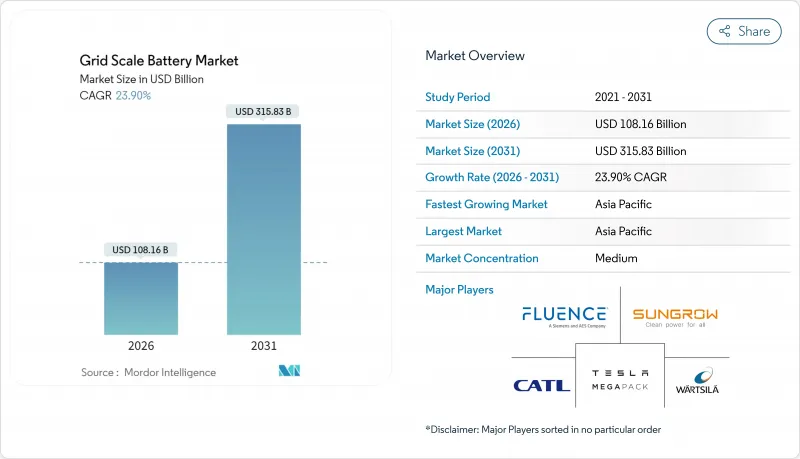Click the Share button
The image size is (800, 459).
pyautogui.click(x=744, y=31)
